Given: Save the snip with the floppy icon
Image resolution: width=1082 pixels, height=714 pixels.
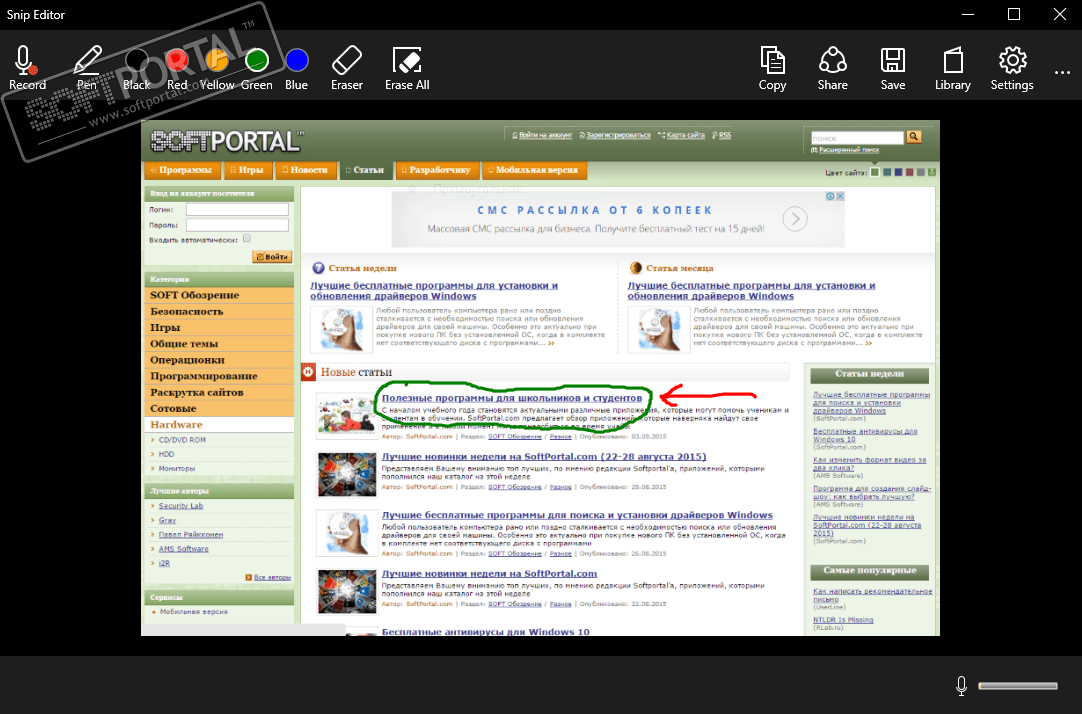Looking at the screenshot, I should point(893,68).
